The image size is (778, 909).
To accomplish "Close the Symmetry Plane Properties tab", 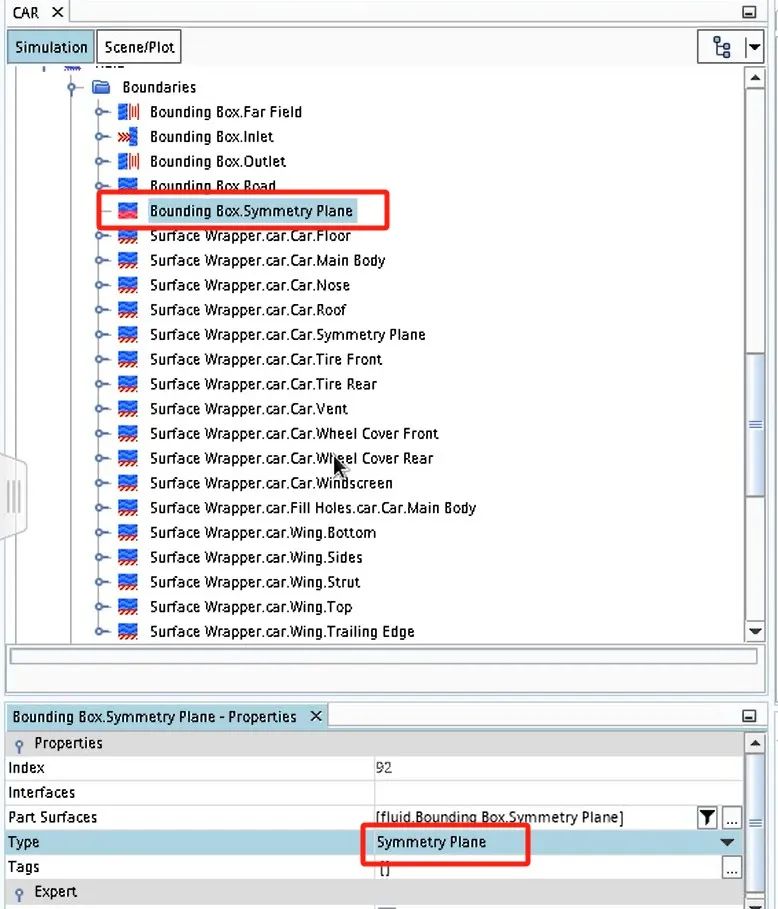I will (316, 717).
